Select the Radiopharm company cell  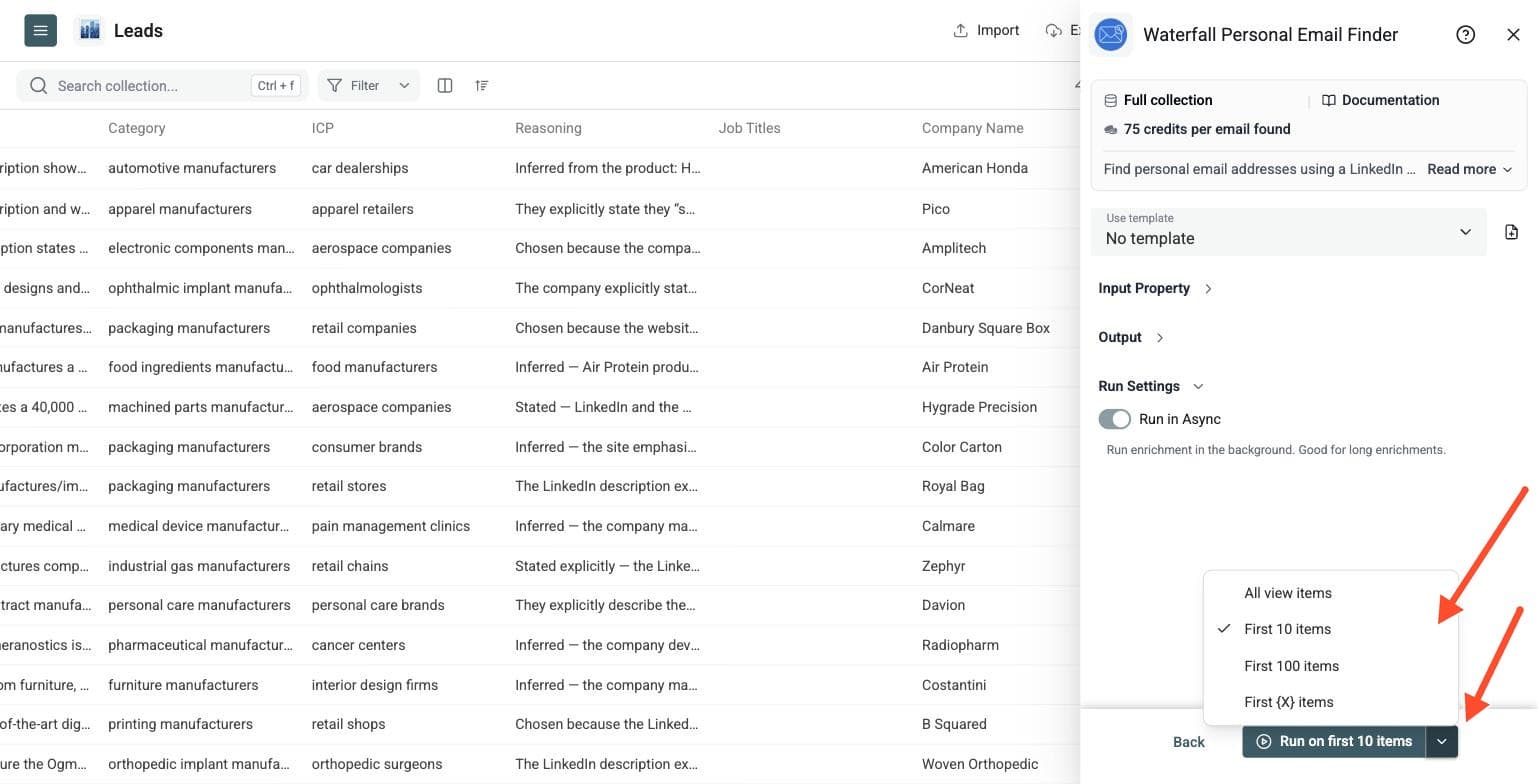coord(960,645)
